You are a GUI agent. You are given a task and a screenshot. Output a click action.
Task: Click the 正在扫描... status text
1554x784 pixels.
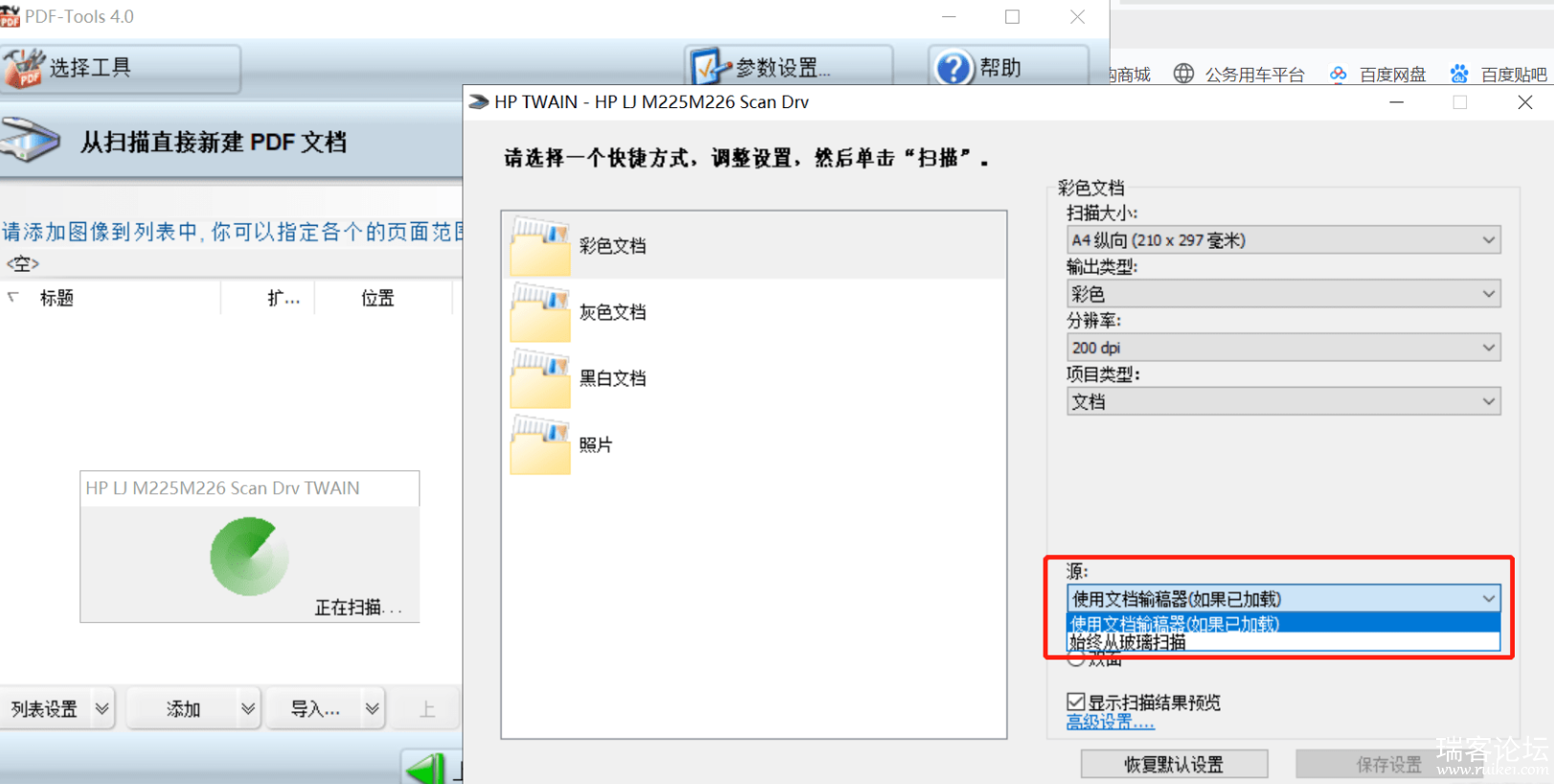coord(358,607)
